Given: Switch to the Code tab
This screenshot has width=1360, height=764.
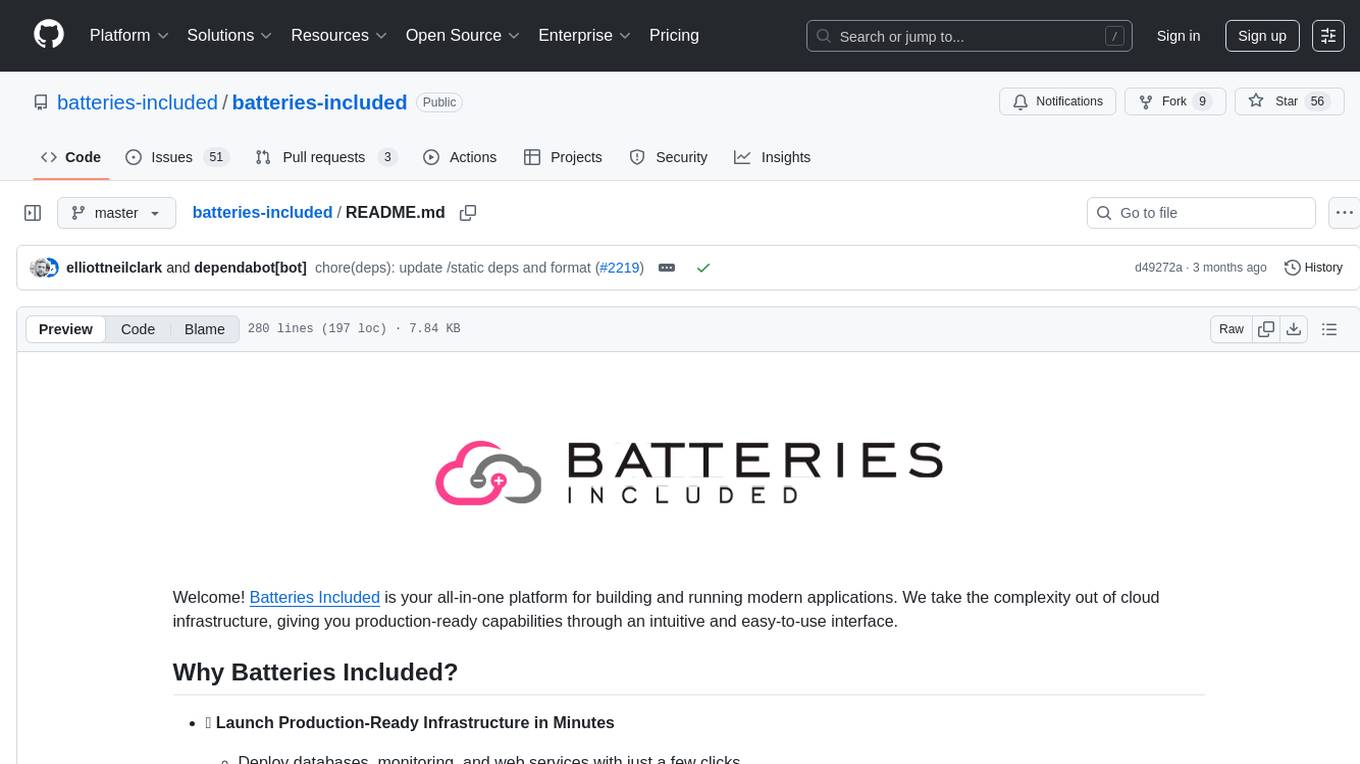Looking at the screenshot, I should point(71,157).
